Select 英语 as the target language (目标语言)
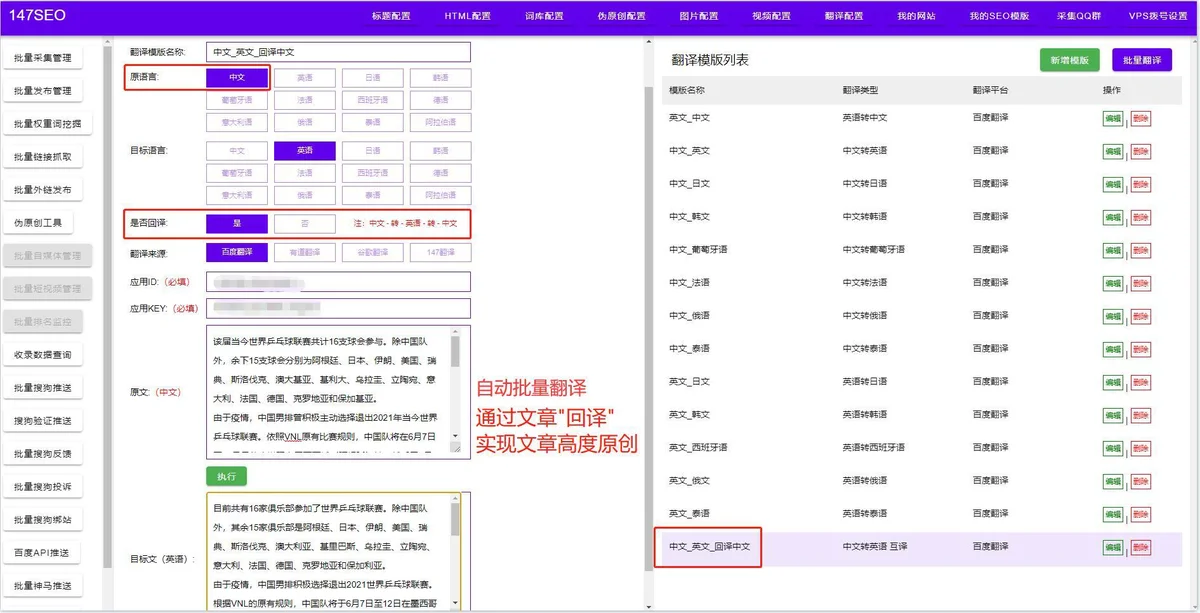 click(305, 151)
